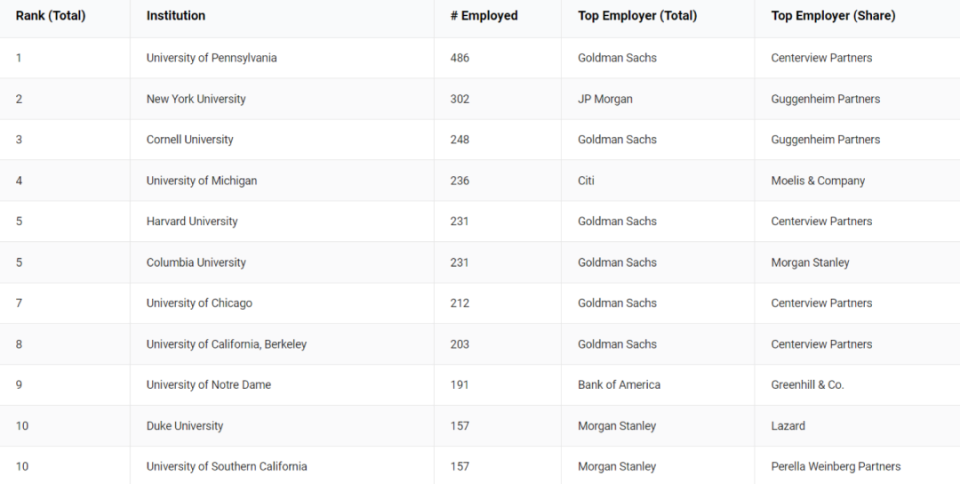Click Columbia University in Institution column
The height and width of the screenshot is (484, 960).
pos(196,262)
